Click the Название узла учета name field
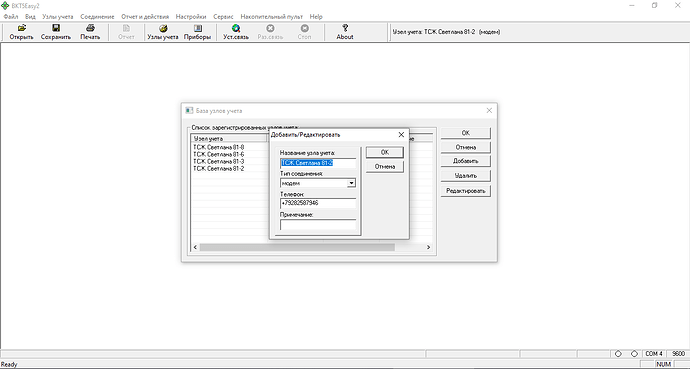 (x=318, y=163)
